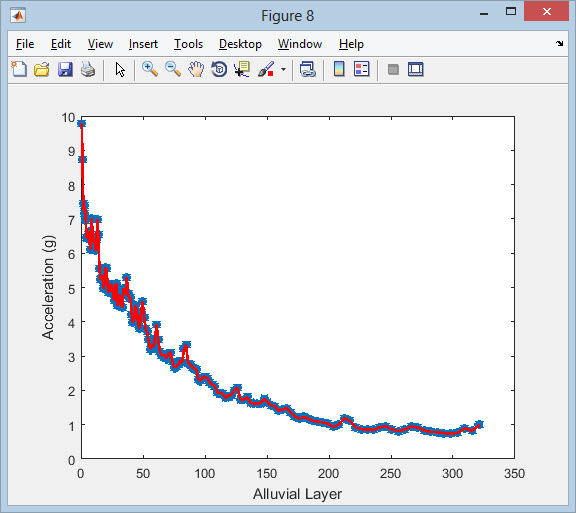This screenshot has width=576, height=513.
Task: Click the Show Plot Tools icon
Action: coord(415,69)
